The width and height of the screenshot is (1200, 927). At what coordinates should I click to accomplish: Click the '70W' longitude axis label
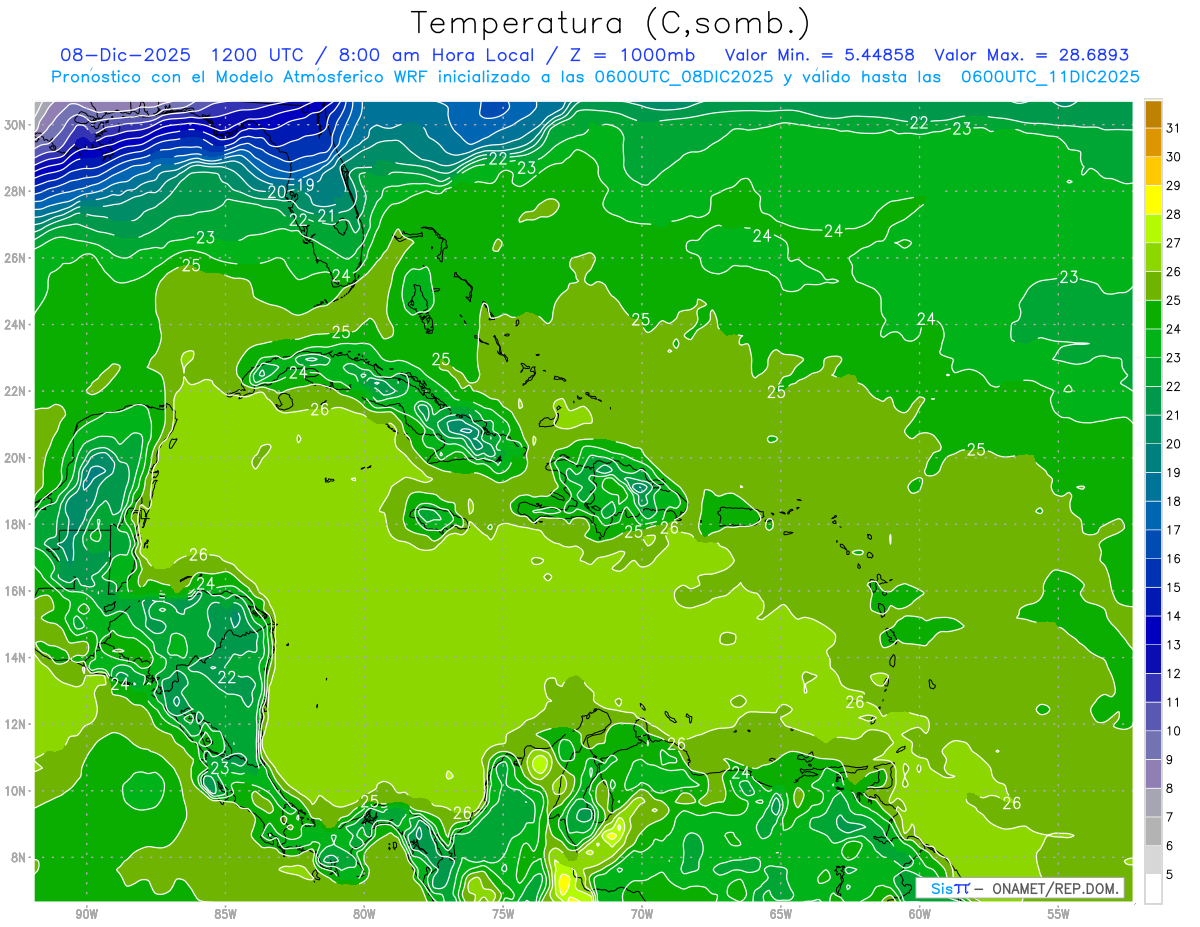642,914
